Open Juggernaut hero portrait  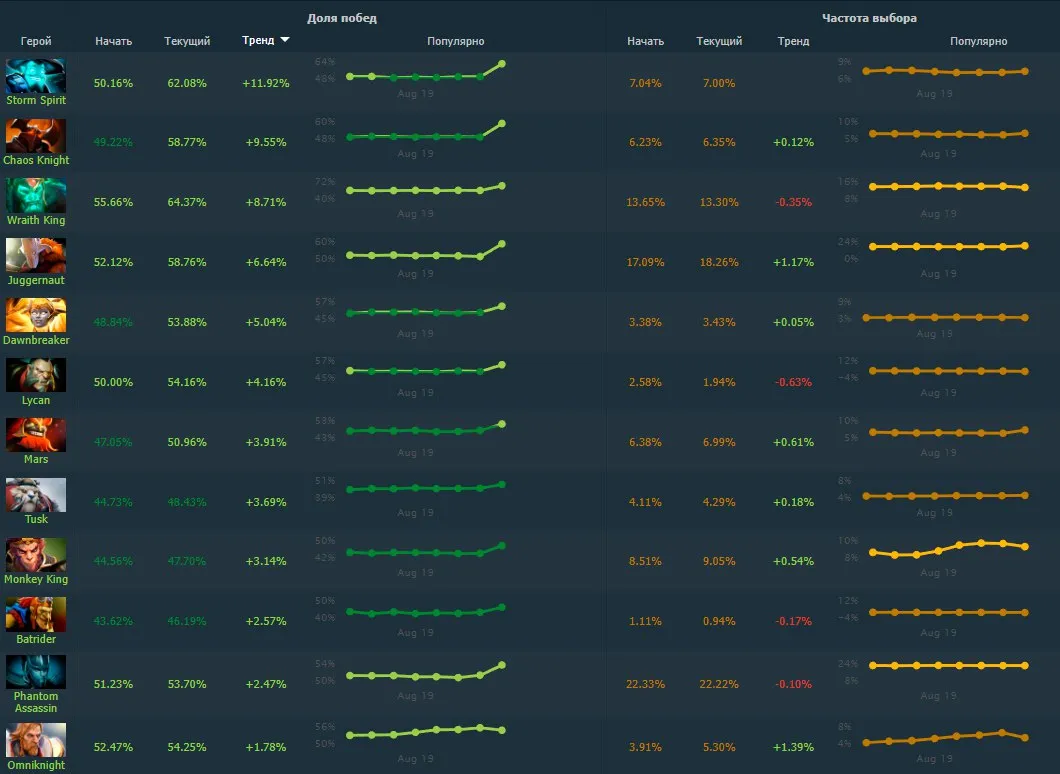pos(36,256)
